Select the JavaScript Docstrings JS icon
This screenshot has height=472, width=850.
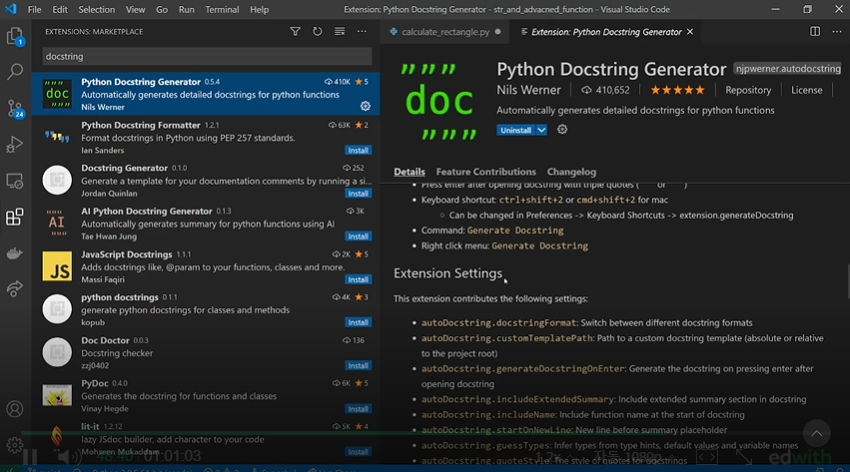57,266
